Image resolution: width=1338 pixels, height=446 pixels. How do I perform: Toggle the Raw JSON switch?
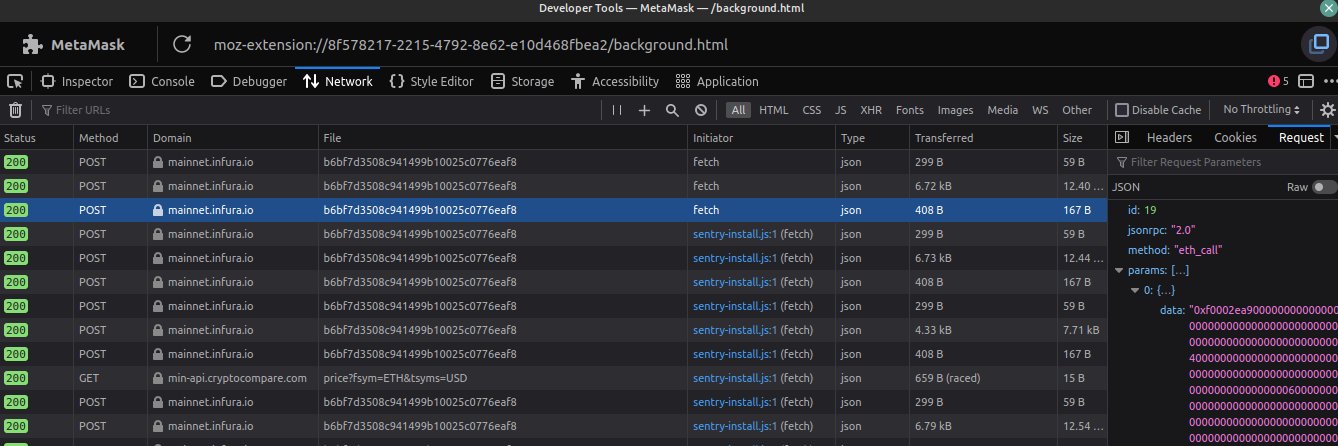tap(1325, 187)
